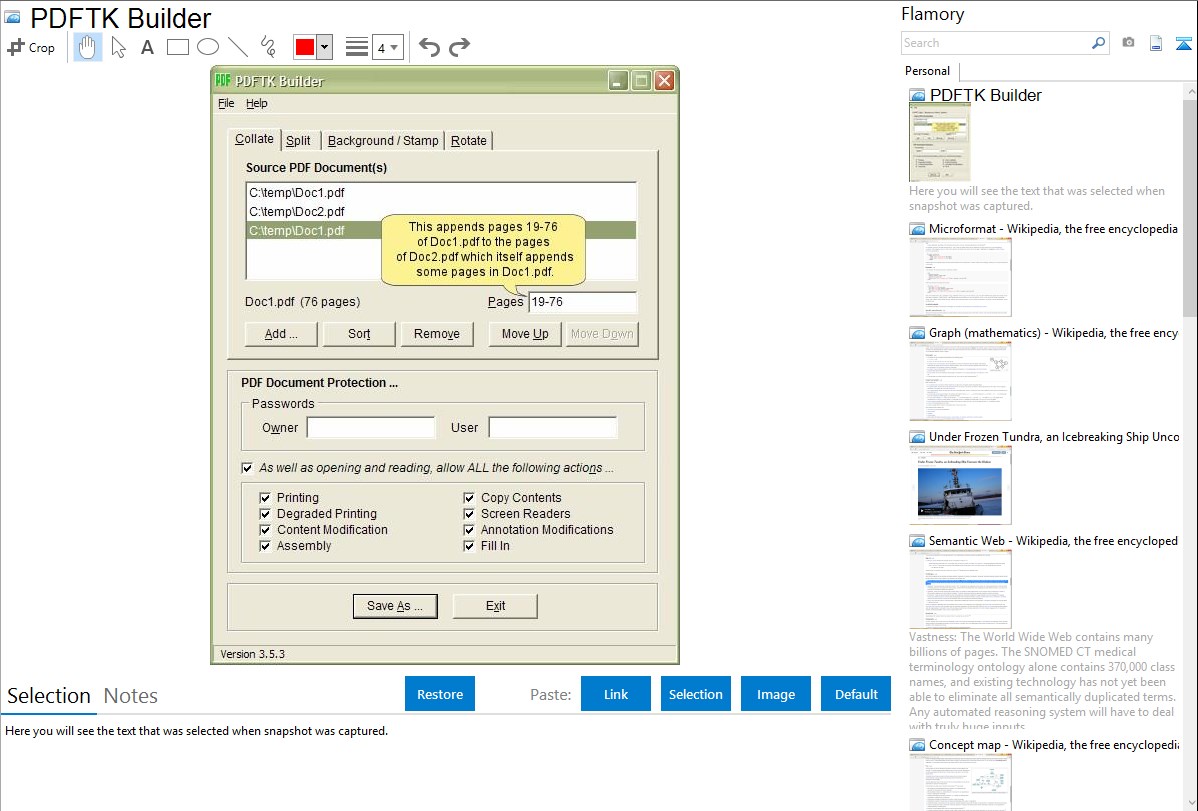
Task: Undo the last annotation
Action: pos(429,47)
